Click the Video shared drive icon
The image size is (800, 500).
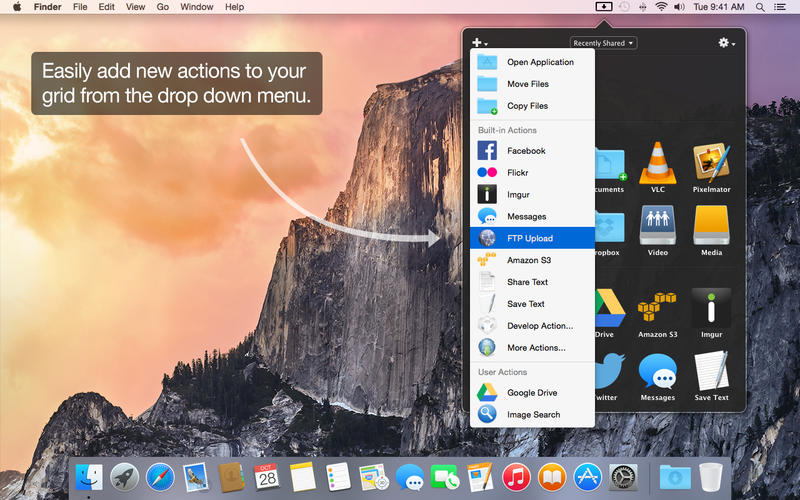[657, 225]
